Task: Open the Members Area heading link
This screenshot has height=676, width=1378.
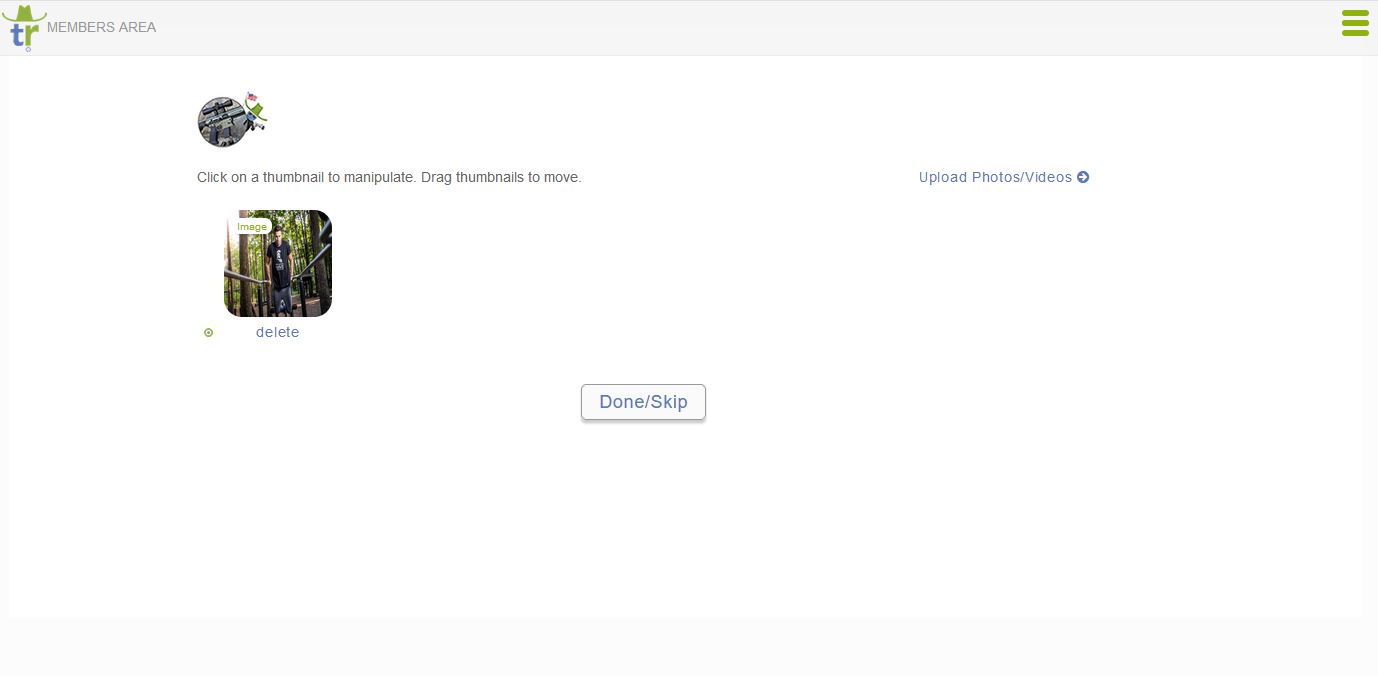Action: (101, 27)
